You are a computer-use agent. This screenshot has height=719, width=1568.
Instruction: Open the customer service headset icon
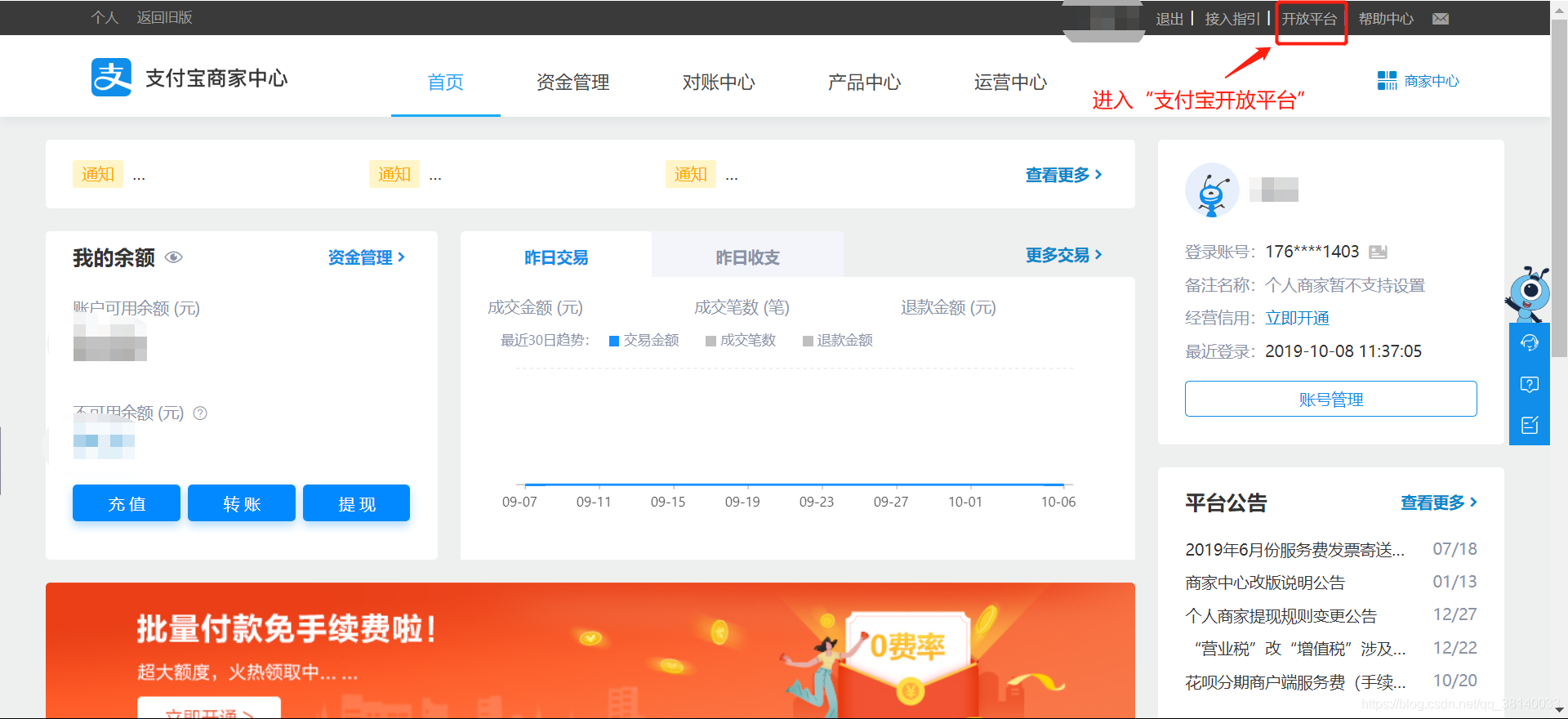pyautogui.click(x=1530, y=342)
